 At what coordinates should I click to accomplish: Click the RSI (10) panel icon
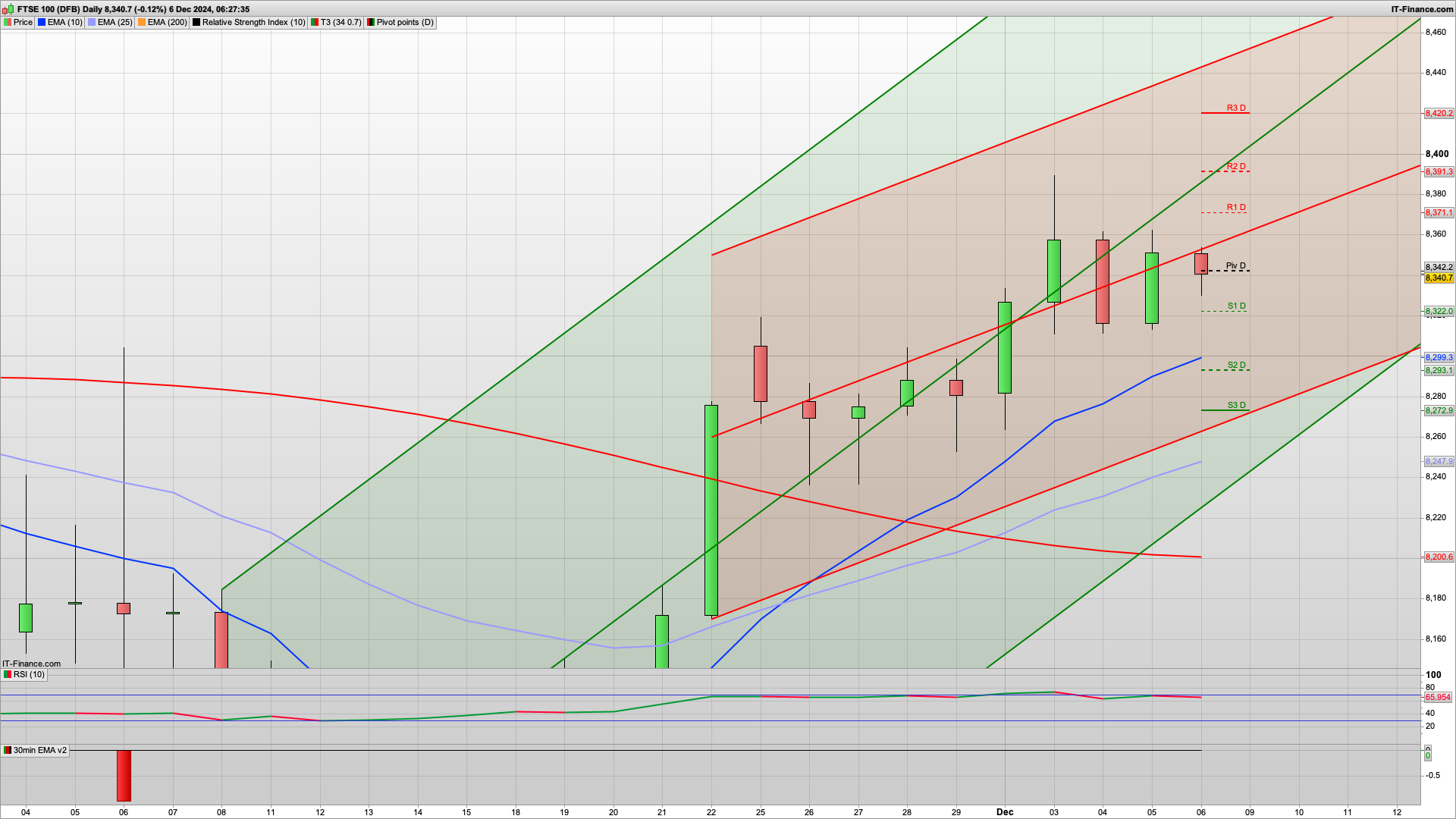click(8, 675)
